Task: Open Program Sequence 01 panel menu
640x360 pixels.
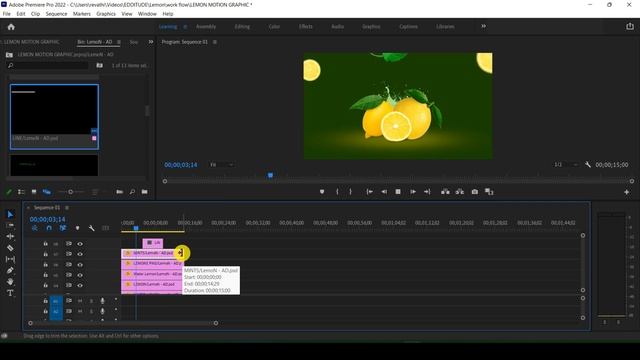Action: tap(215, 42)
